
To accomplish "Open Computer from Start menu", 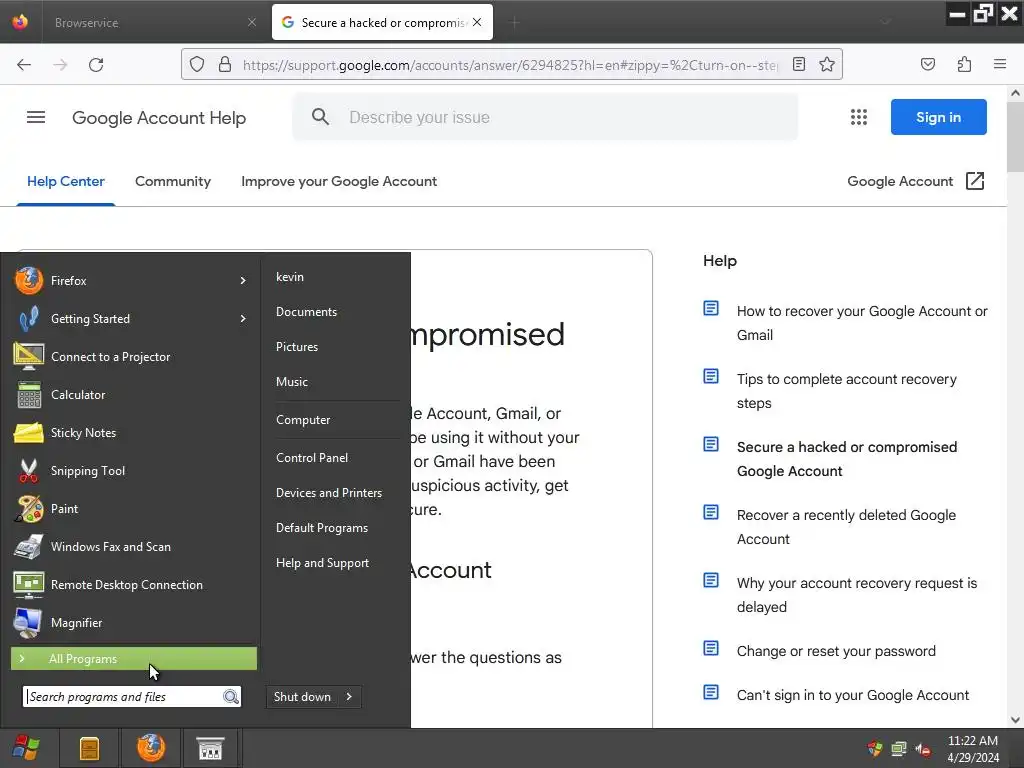I will point(303,420).
